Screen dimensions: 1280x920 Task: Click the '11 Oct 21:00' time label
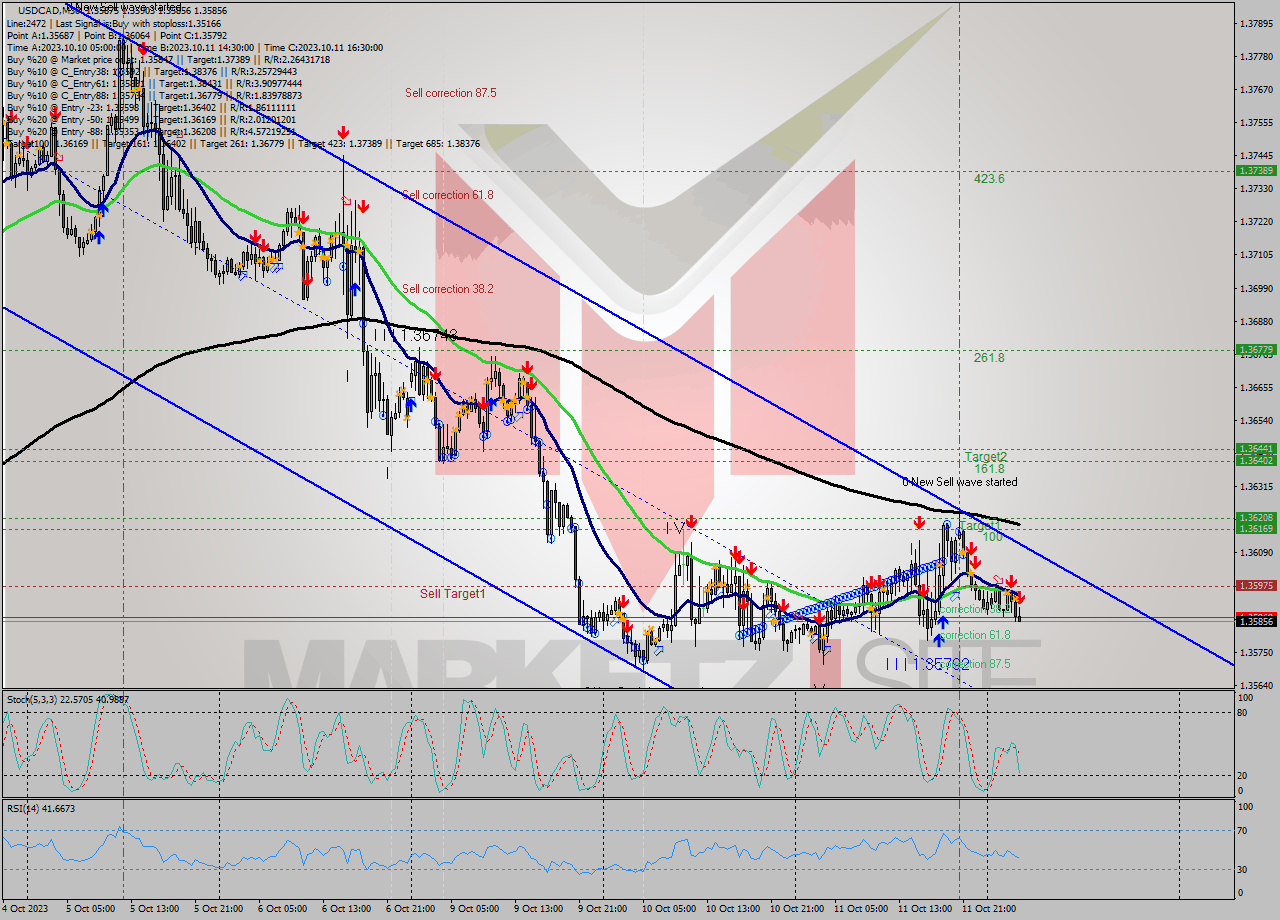tap(987, 909)
